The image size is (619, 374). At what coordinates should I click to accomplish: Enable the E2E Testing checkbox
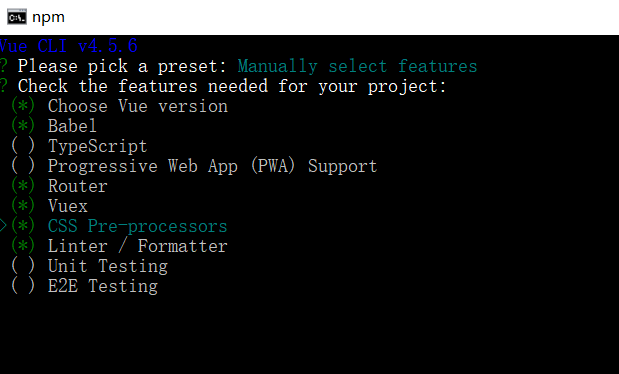(23, 286)
